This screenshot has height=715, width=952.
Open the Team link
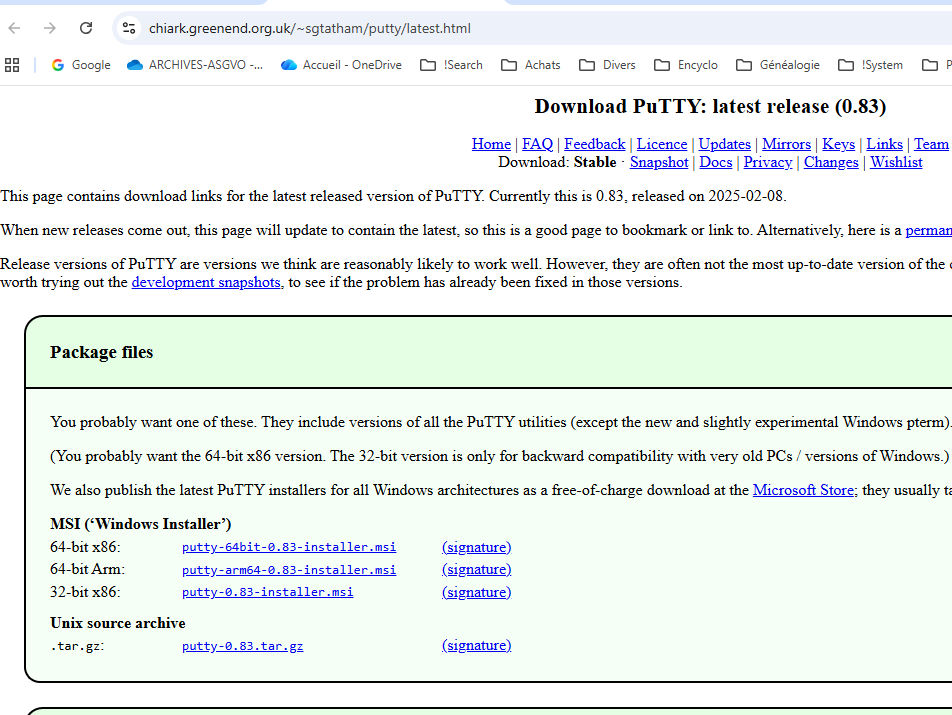coord(931,144)
